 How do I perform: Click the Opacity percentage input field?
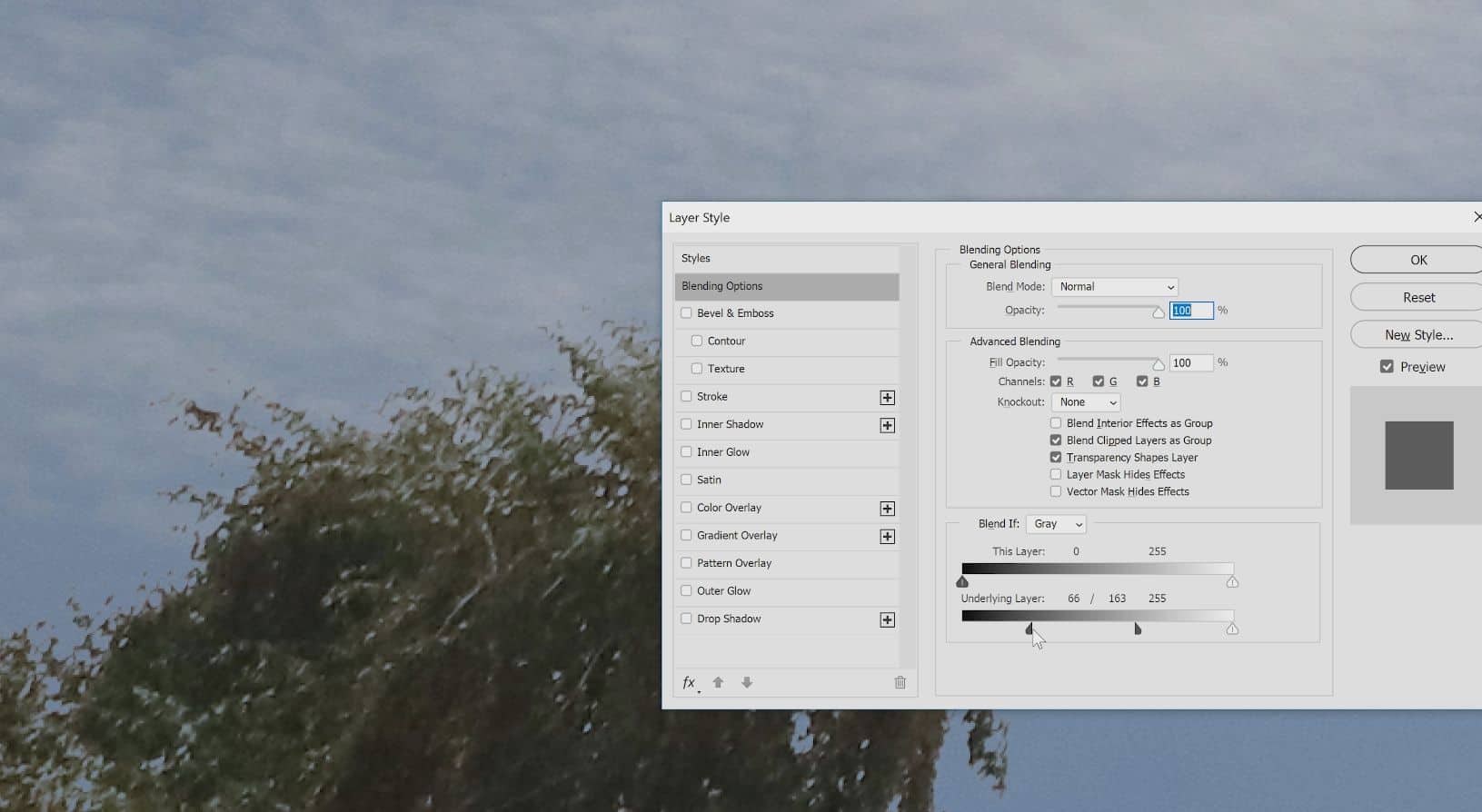tap(1191, 311)
